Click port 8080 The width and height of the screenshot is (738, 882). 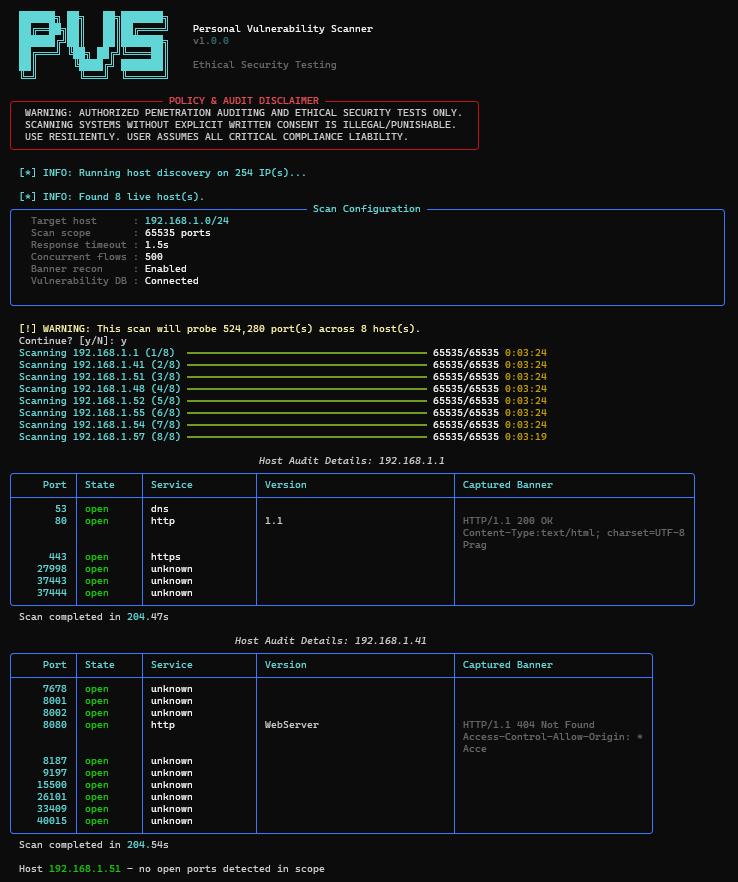point(55,724)
